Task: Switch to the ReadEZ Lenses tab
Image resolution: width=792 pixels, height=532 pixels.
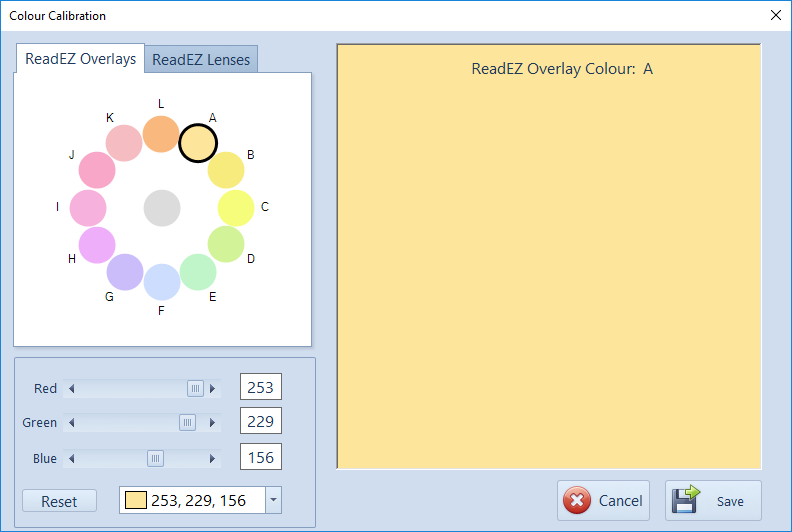Action: pyautogui.click(x=203, y=60)
